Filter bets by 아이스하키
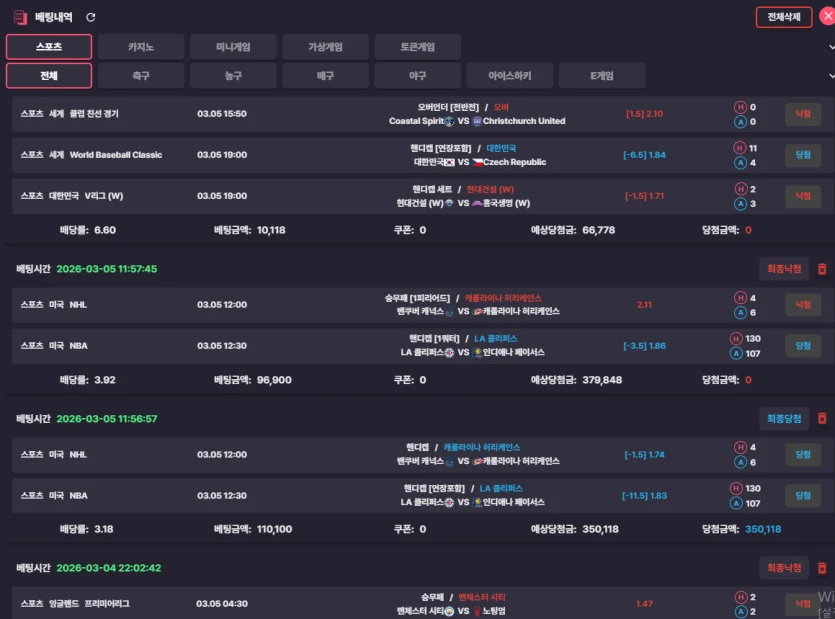 click(510, 76)
